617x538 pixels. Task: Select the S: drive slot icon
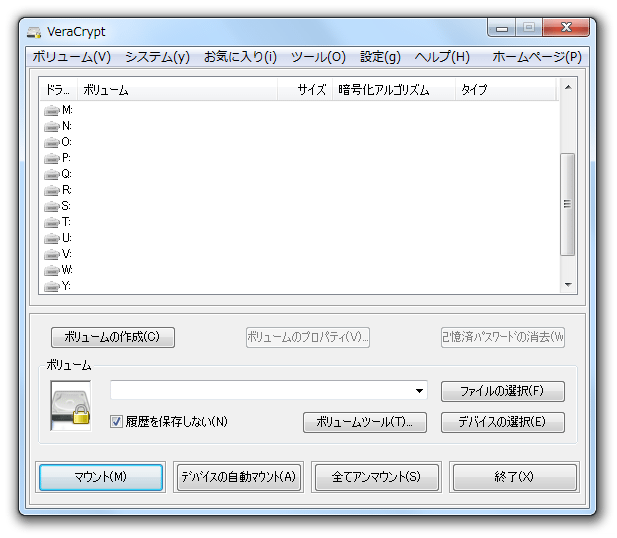(x=52, y=206)
